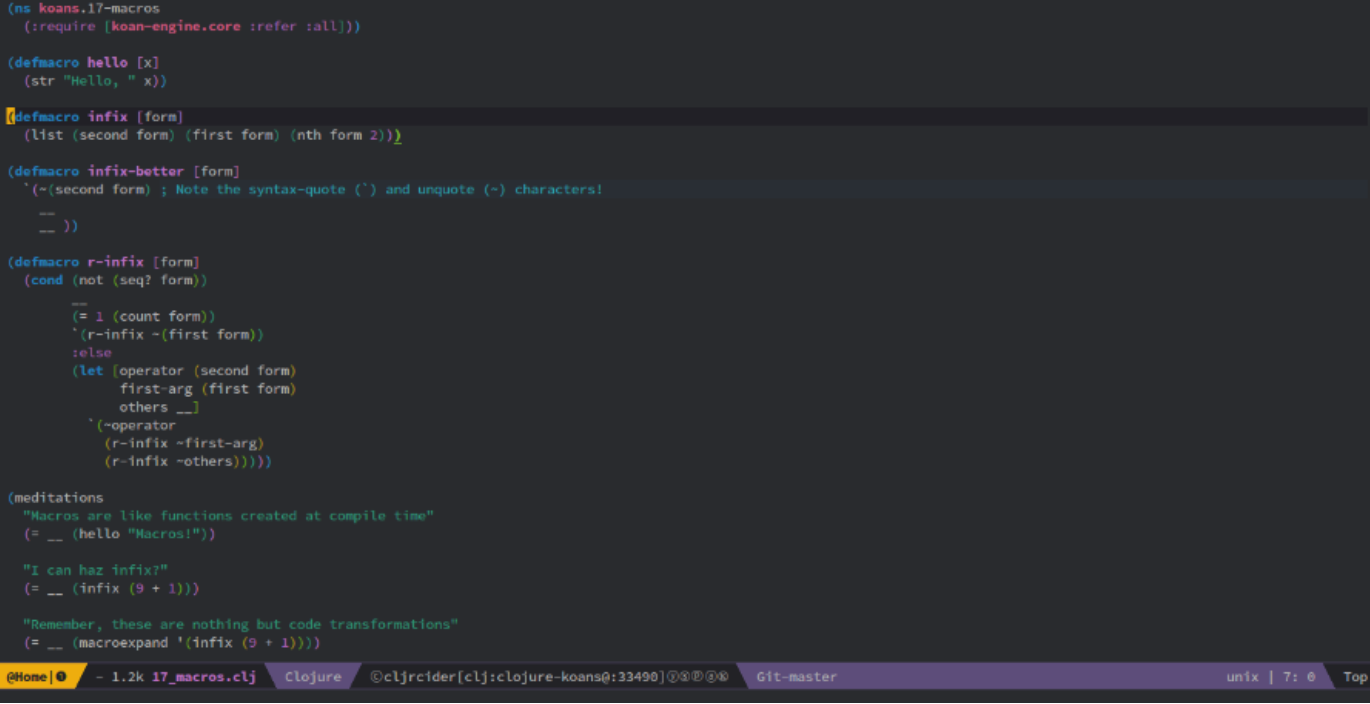This screenshot has height=704, width=1370.
Task: Click (count form) expression
Action: 160,316
